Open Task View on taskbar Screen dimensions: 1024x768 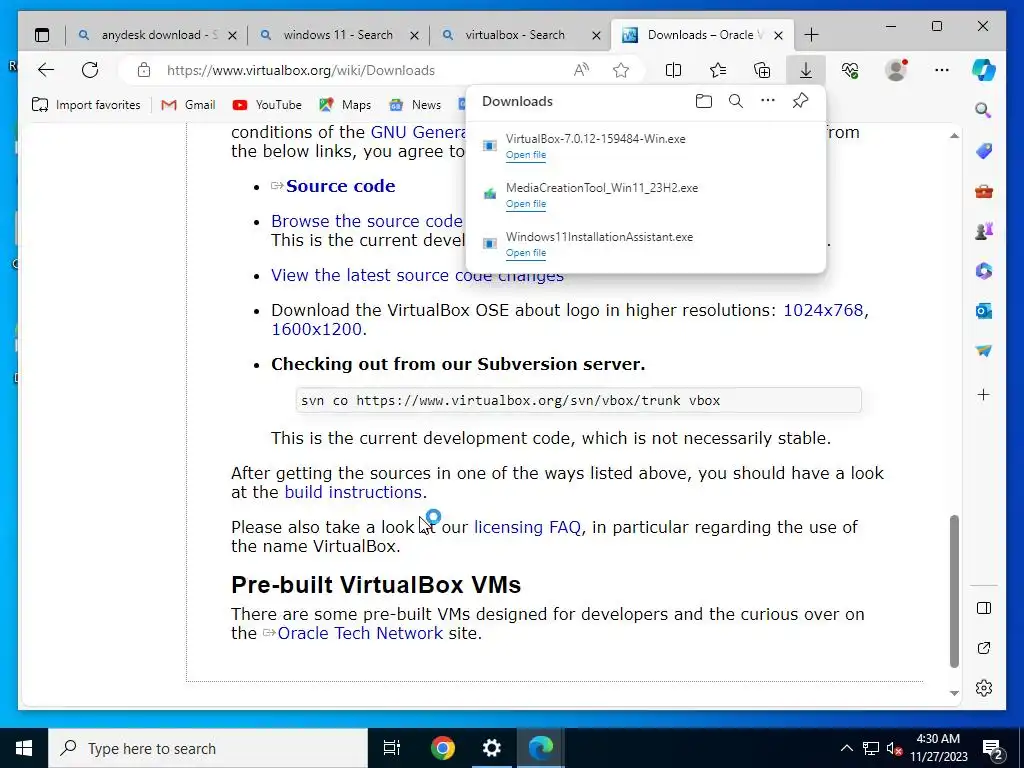tap(392, 748)
